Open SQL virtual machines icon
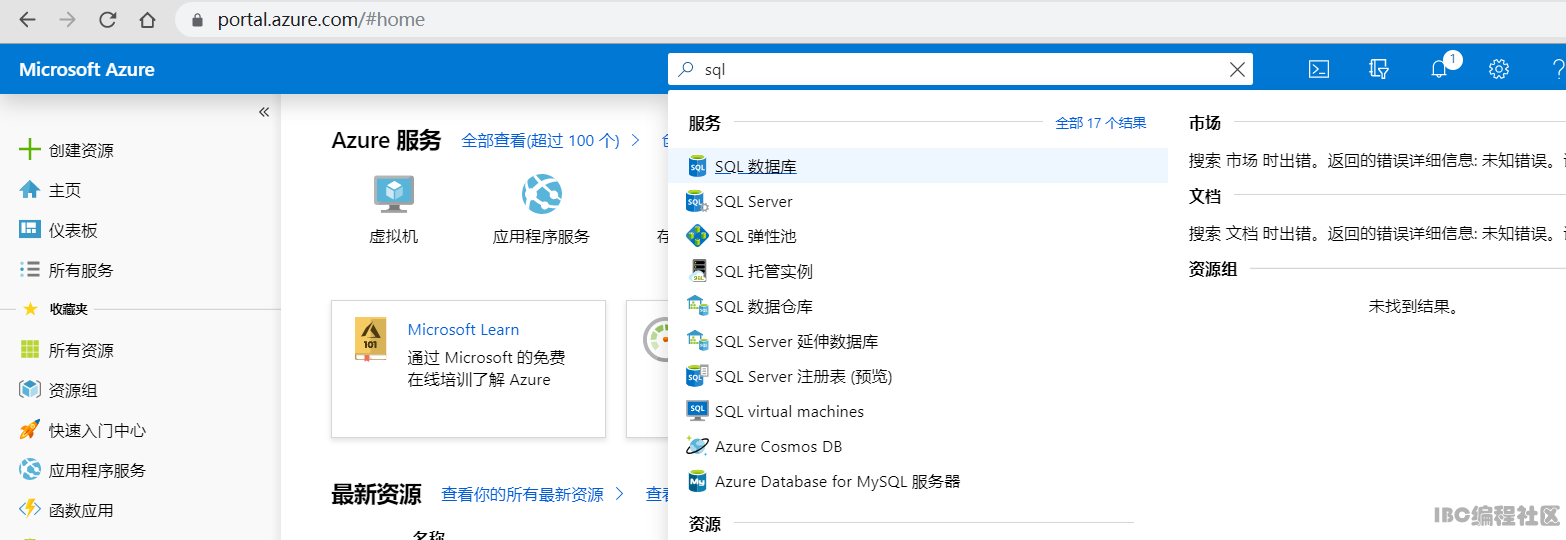The width and height of the screenshot is (1566, 540). pyautogui.click(x=697, y=411)
